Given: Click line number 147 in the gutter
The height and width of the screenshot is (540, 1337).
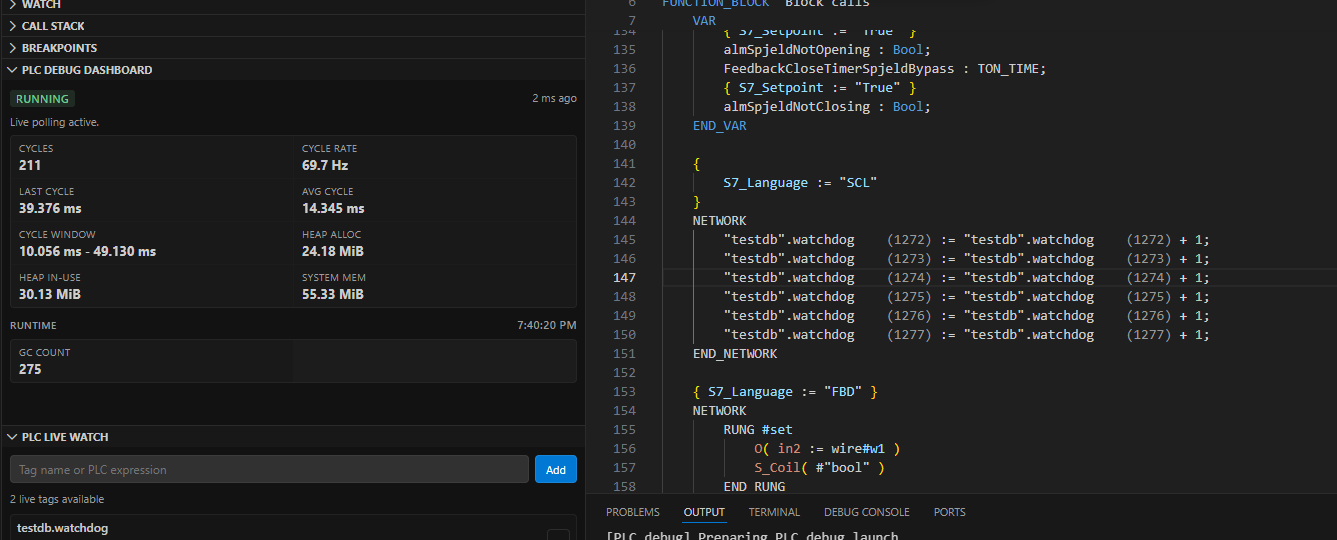Looking at the screenshot, I should click(625, 278).
